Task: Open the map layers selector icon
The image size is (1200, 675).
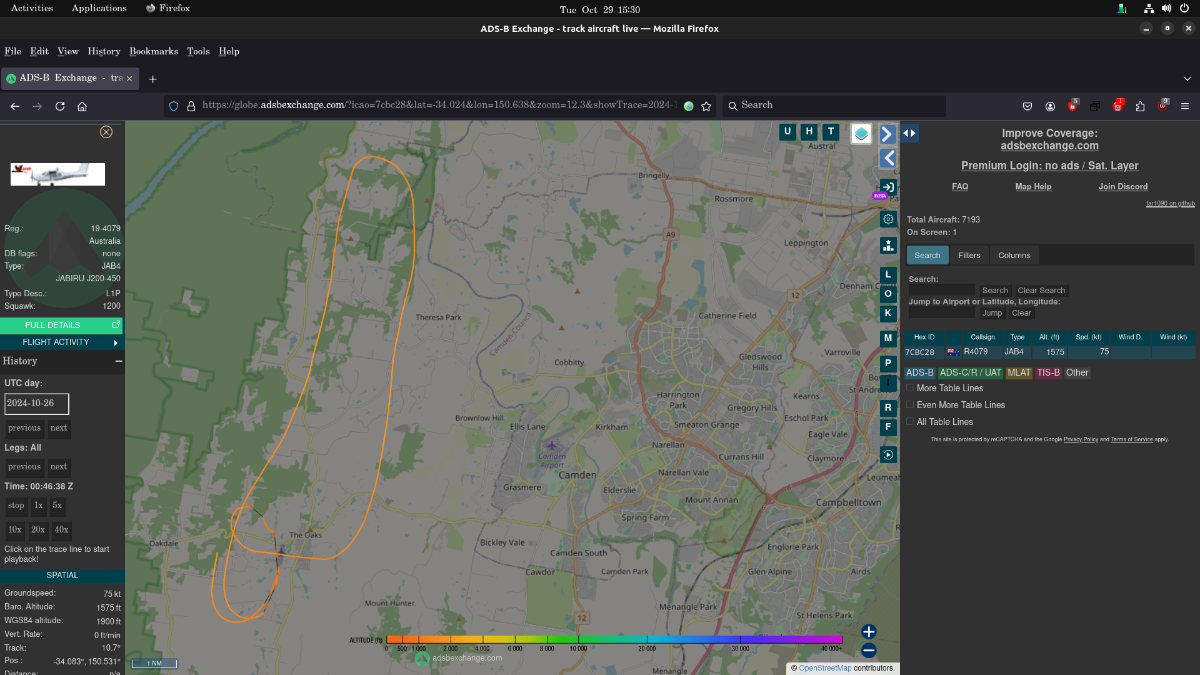Action: tap(861, 134)
